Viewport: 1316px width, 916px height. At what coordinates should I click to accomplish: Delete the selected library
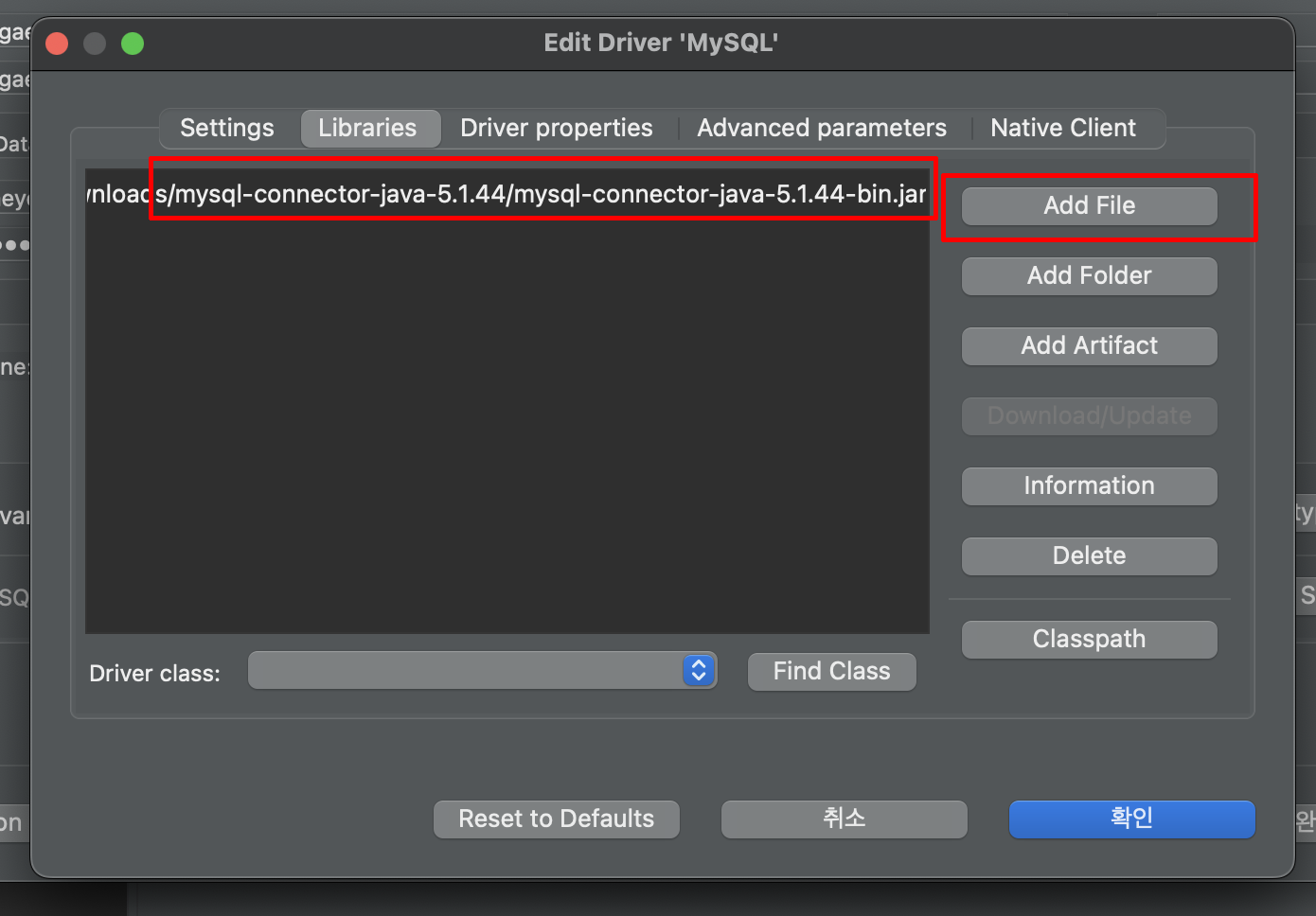[x=1090, y=555]
